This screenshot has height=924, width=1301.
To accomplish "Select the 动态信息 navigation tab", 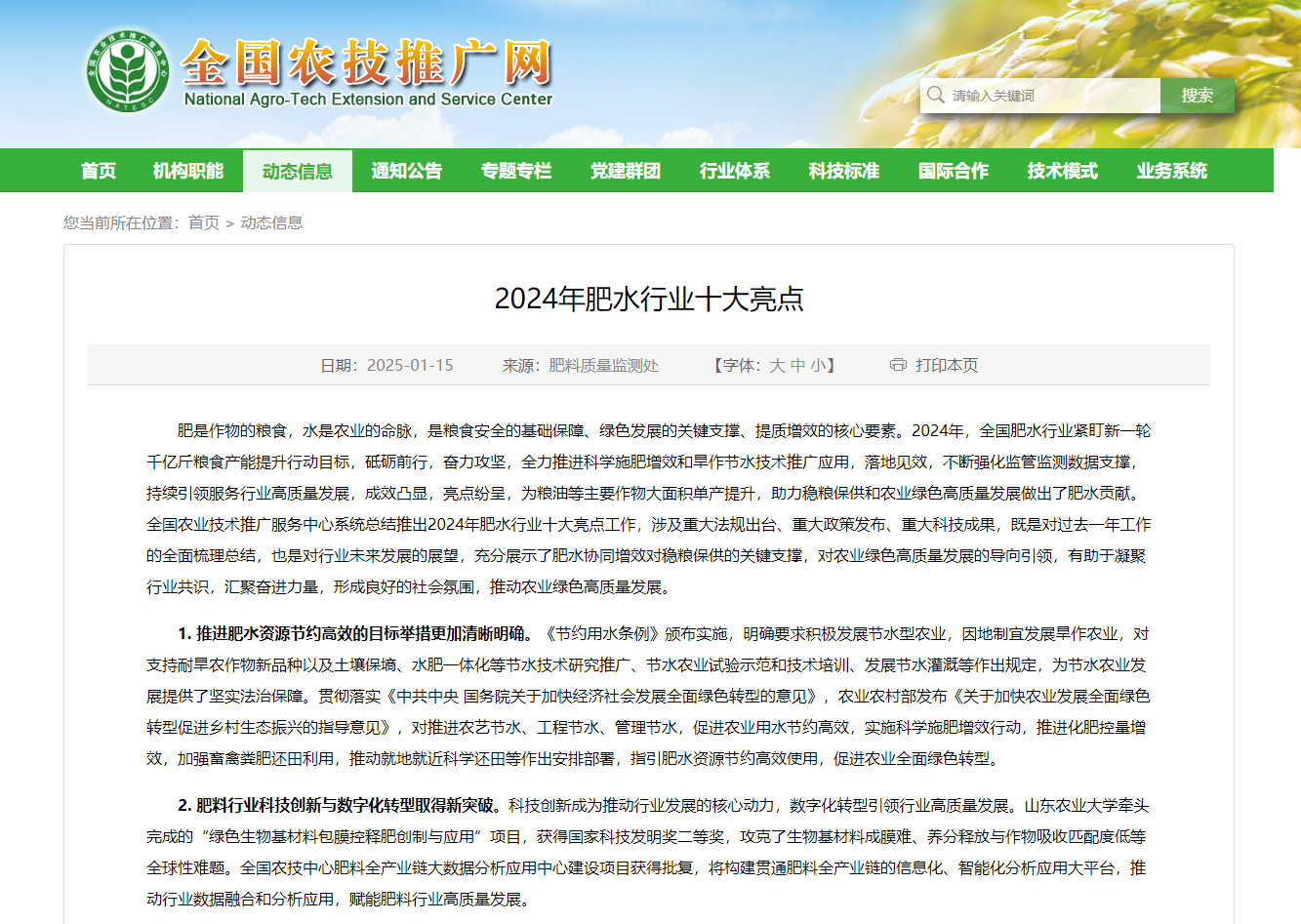I will pyautogui.click(x=298, y=172).
